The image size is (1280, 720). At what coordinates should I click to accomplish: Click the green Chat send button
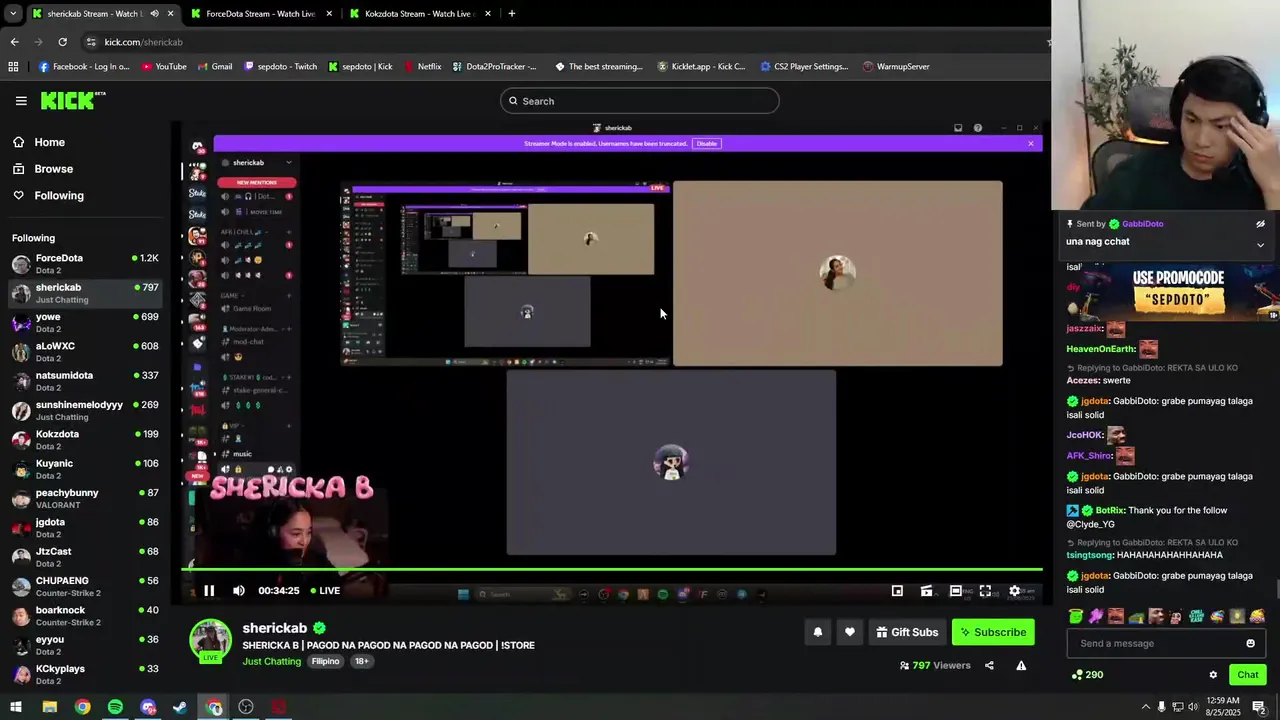point(1247,675)
